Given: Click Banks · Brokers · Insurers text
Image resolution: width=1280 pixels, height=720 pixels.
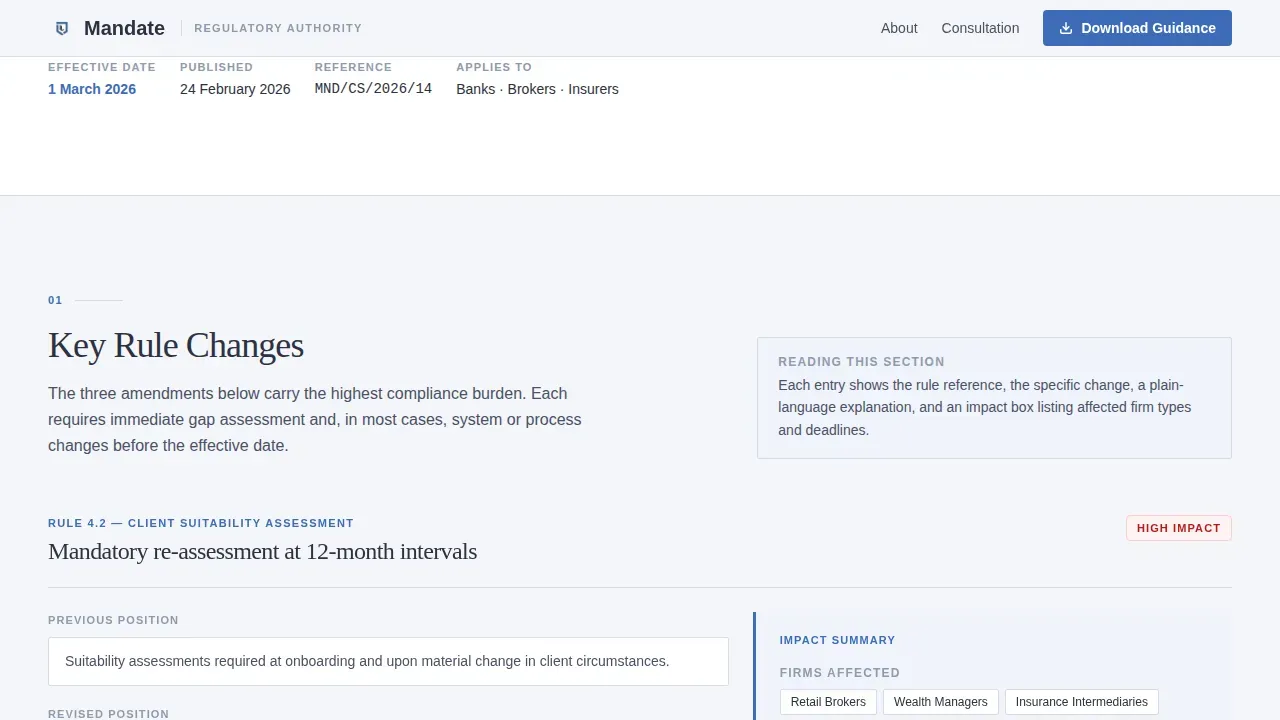Looking at the screenshot, I should 537,89.
